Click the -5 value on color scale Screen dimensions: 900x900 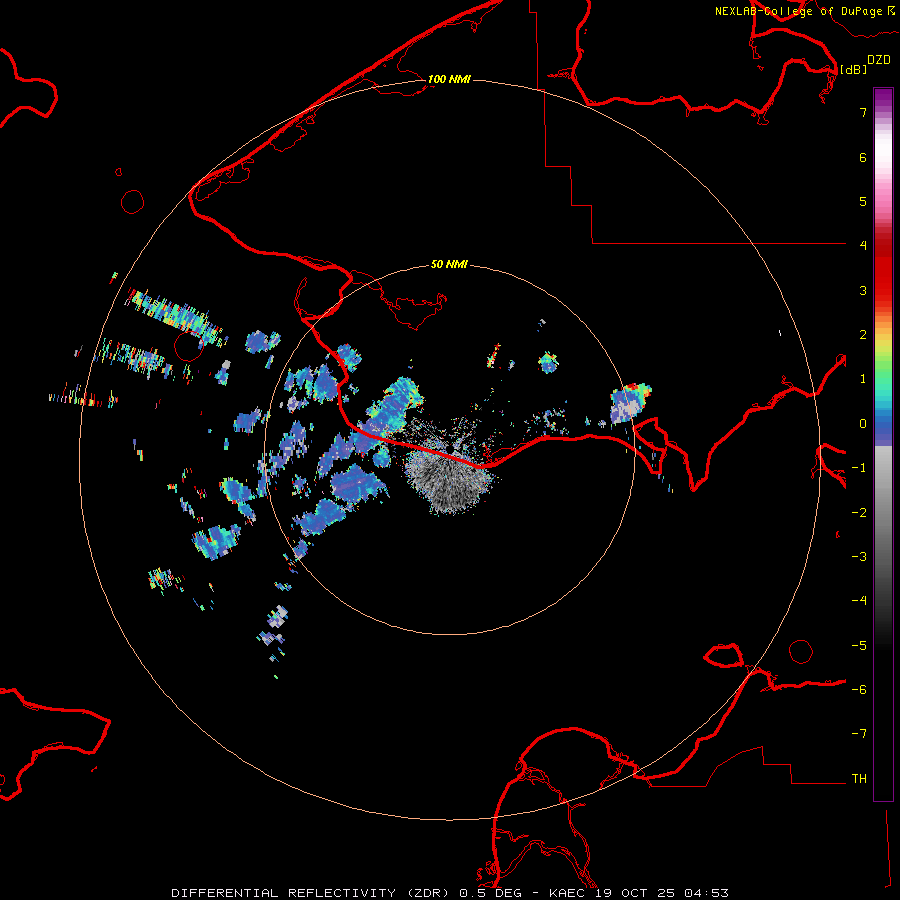point(859,646)
